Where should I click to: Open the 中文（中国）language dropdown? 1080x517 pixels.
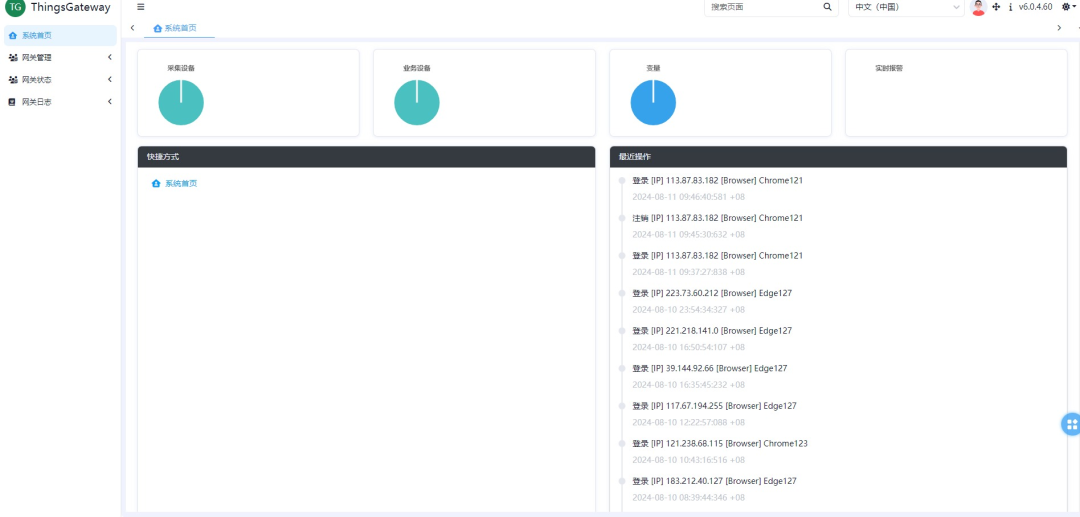click(x=906, y=7)
